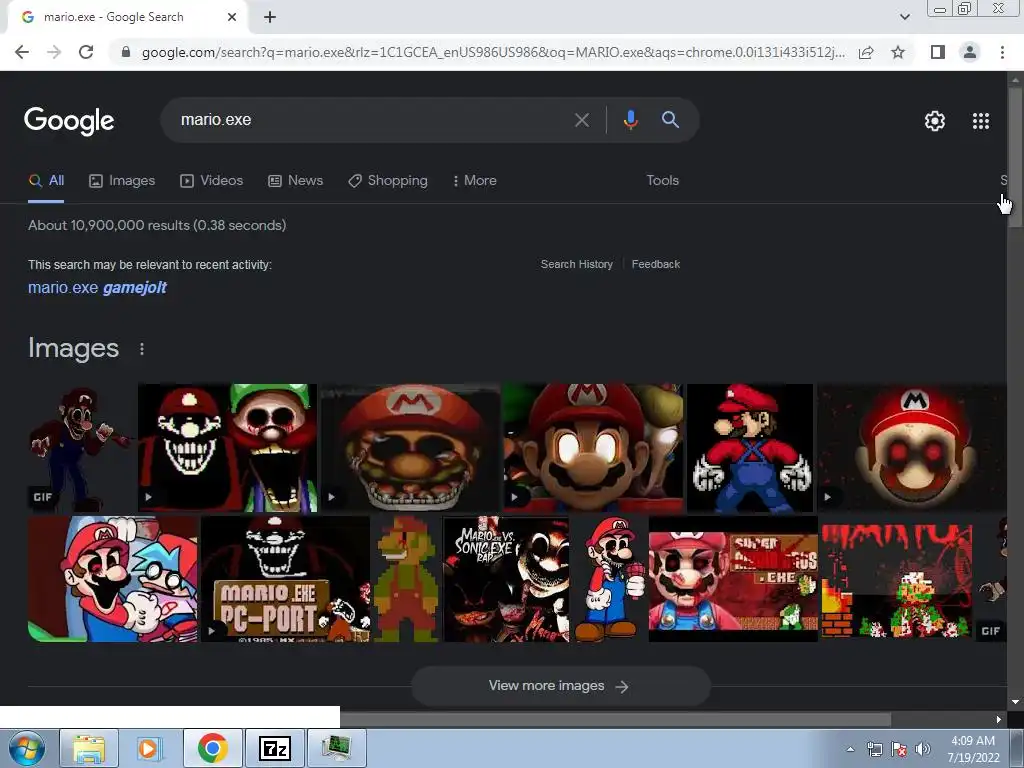Expand the tab search chevron

tap(904, 17)
